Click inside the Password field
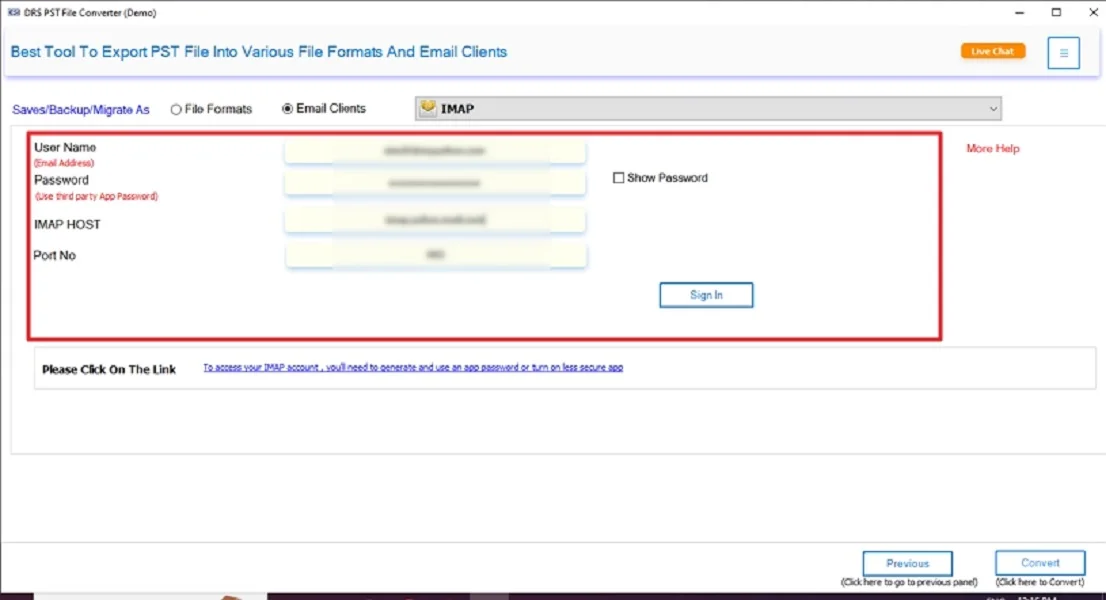This screenshot has width=1106, height=600. pyautogui.click(x=435, y=182)
